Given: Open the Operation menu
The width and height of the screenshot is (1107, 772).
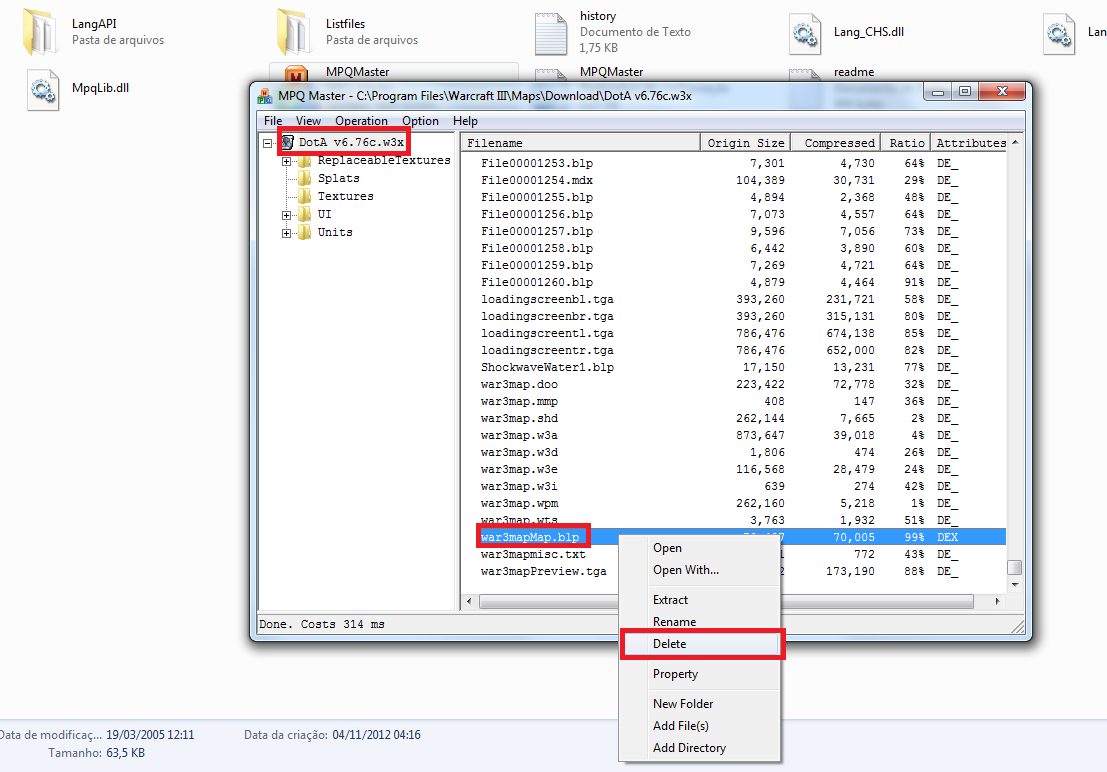Looking at the screenshot, I should coord(361,121).
